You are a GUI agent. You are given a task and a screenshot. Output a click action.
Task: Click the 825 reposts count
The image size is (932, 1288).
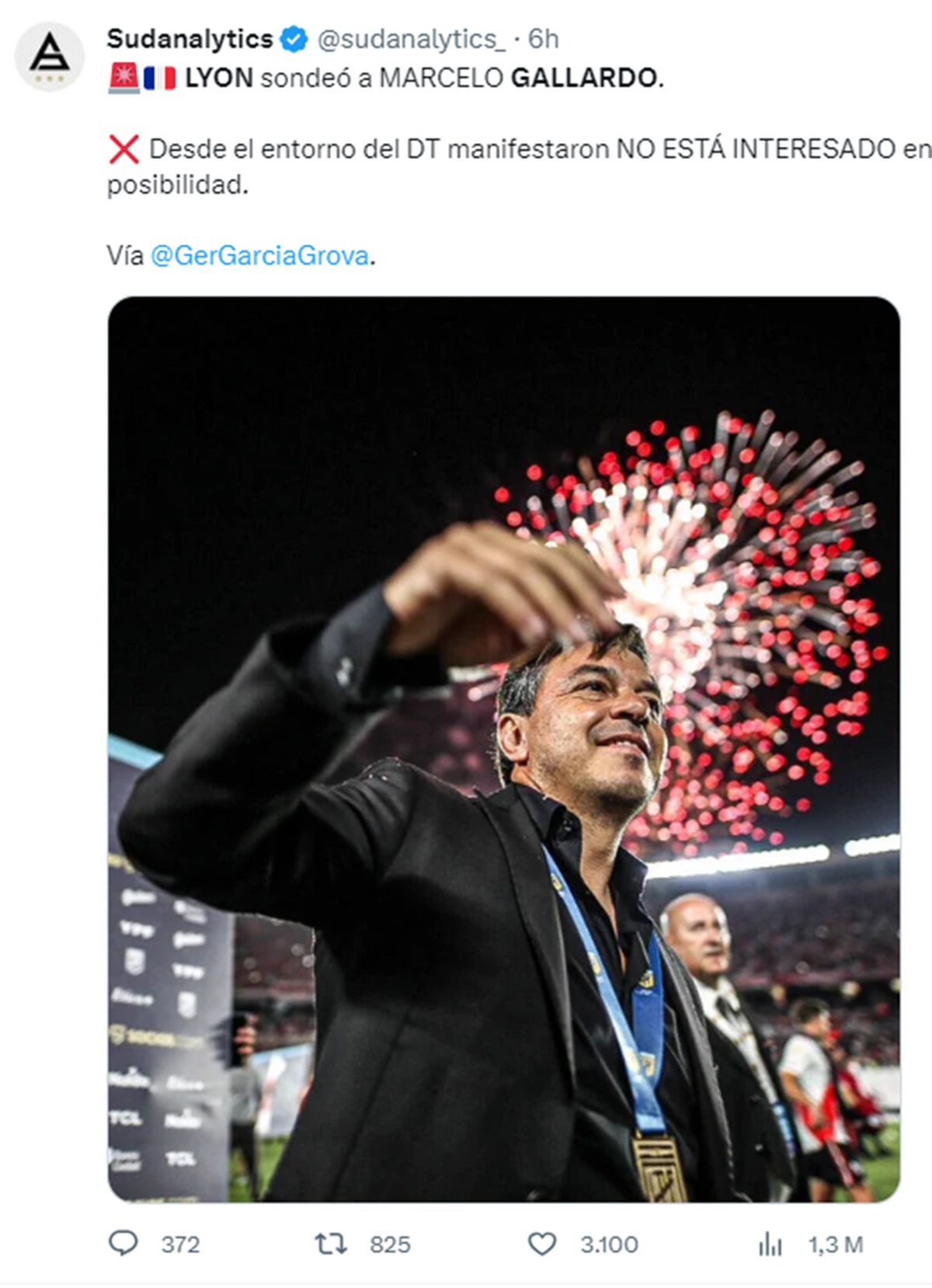coord(389,1244)
